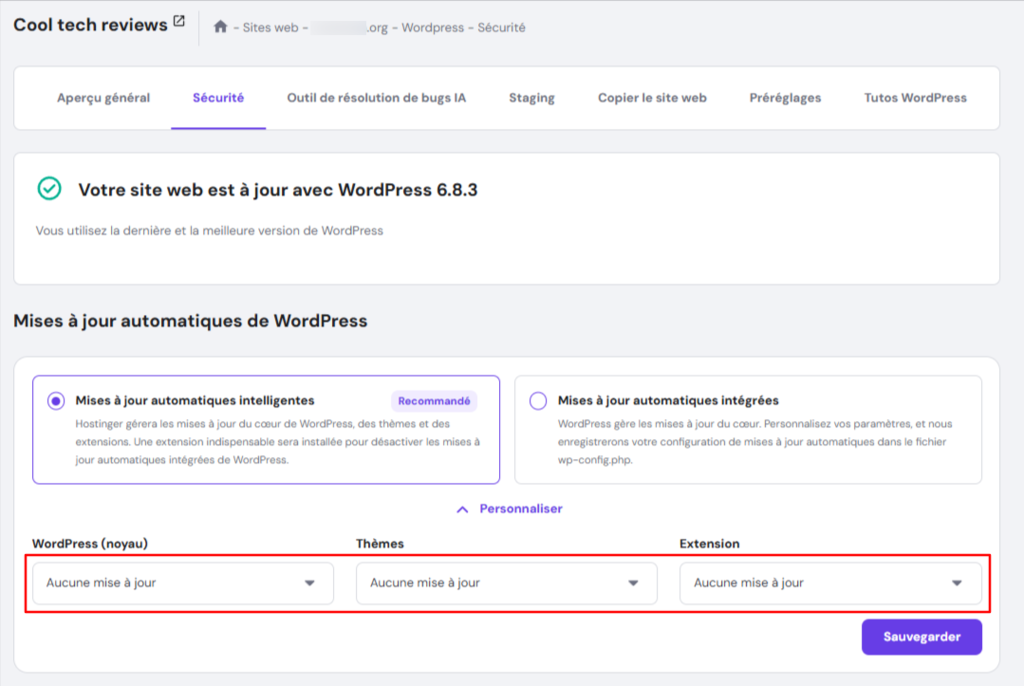Open the Thèmes update dropdown
Image resolution: width=1024 pixels, height=686 pixels.
[x=506, y=581]
